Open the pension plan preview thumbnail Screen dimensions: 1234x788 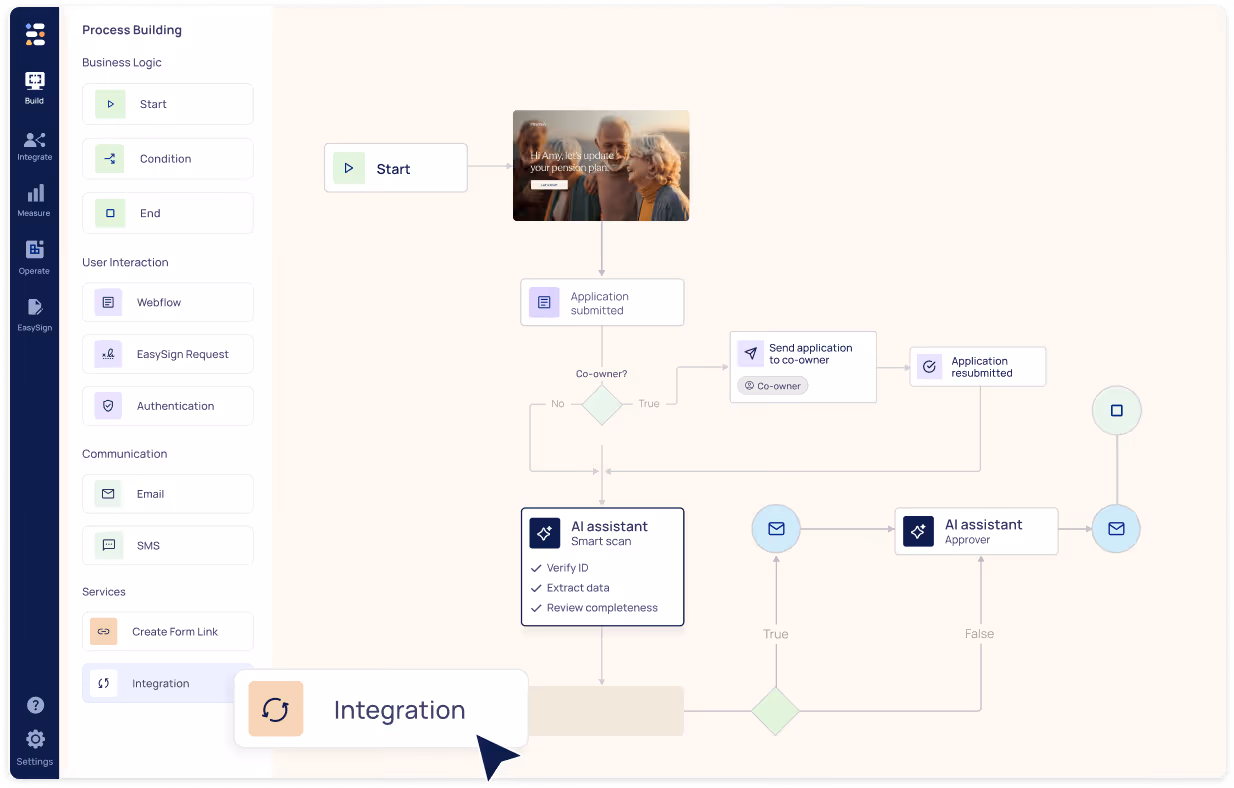[x=601, y=165]
